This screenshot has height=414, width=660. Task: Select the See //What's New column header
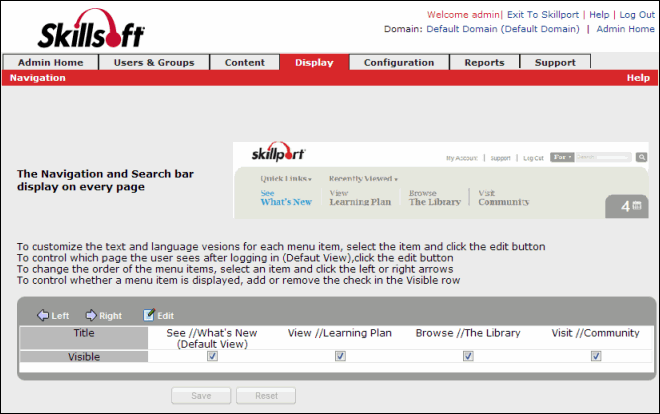[212, 338]
